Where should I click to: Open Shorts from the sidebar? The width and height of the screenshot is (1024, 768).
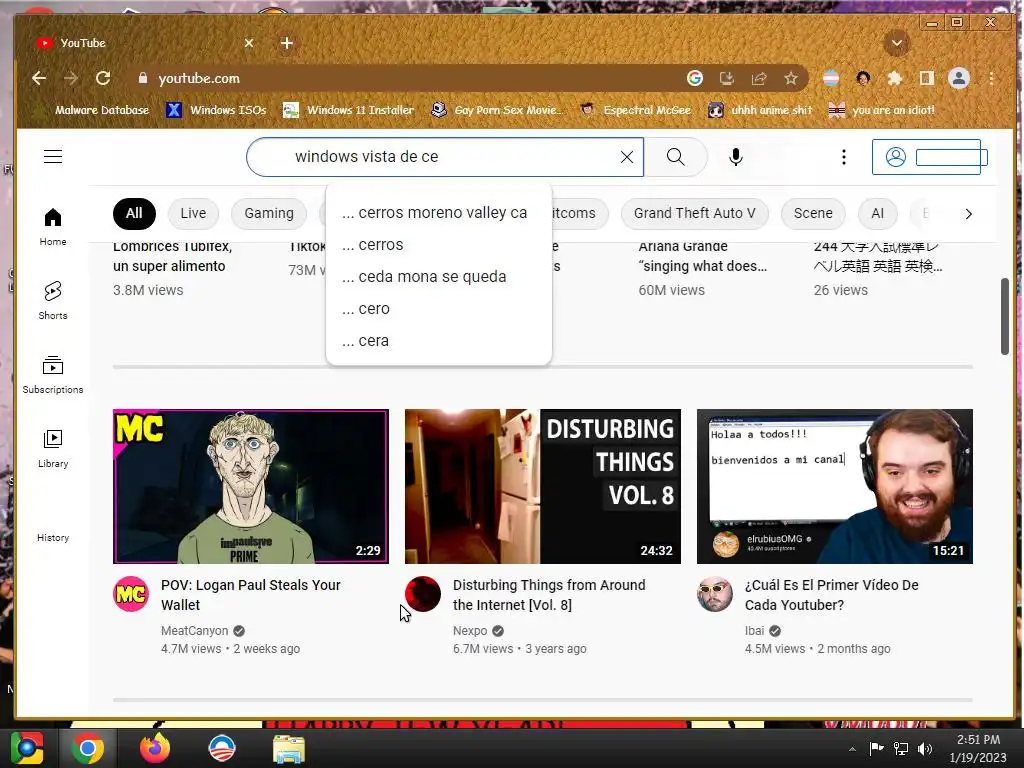(x=53, y=300)
